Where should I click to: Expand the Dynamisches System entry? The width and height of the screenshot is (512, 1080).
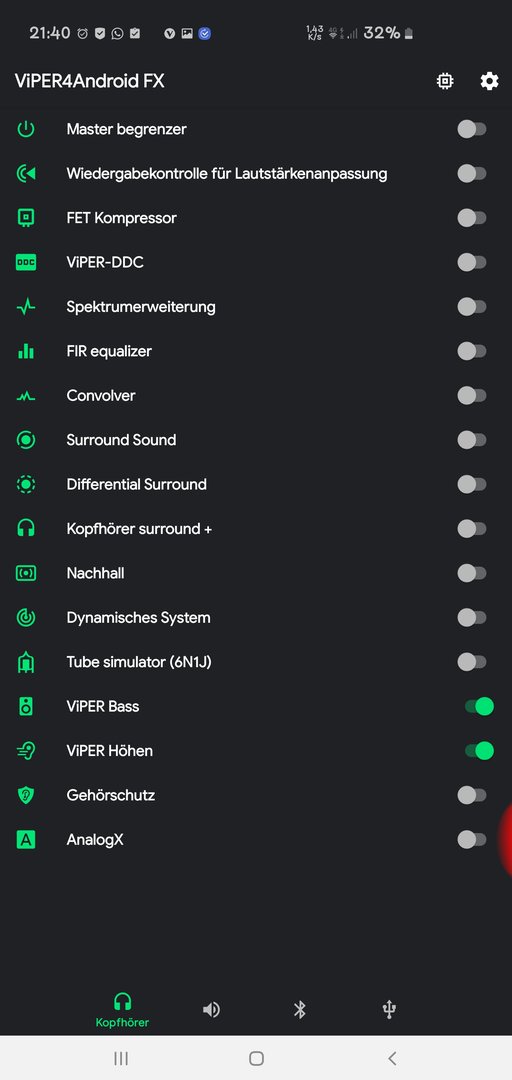(256, 618)
